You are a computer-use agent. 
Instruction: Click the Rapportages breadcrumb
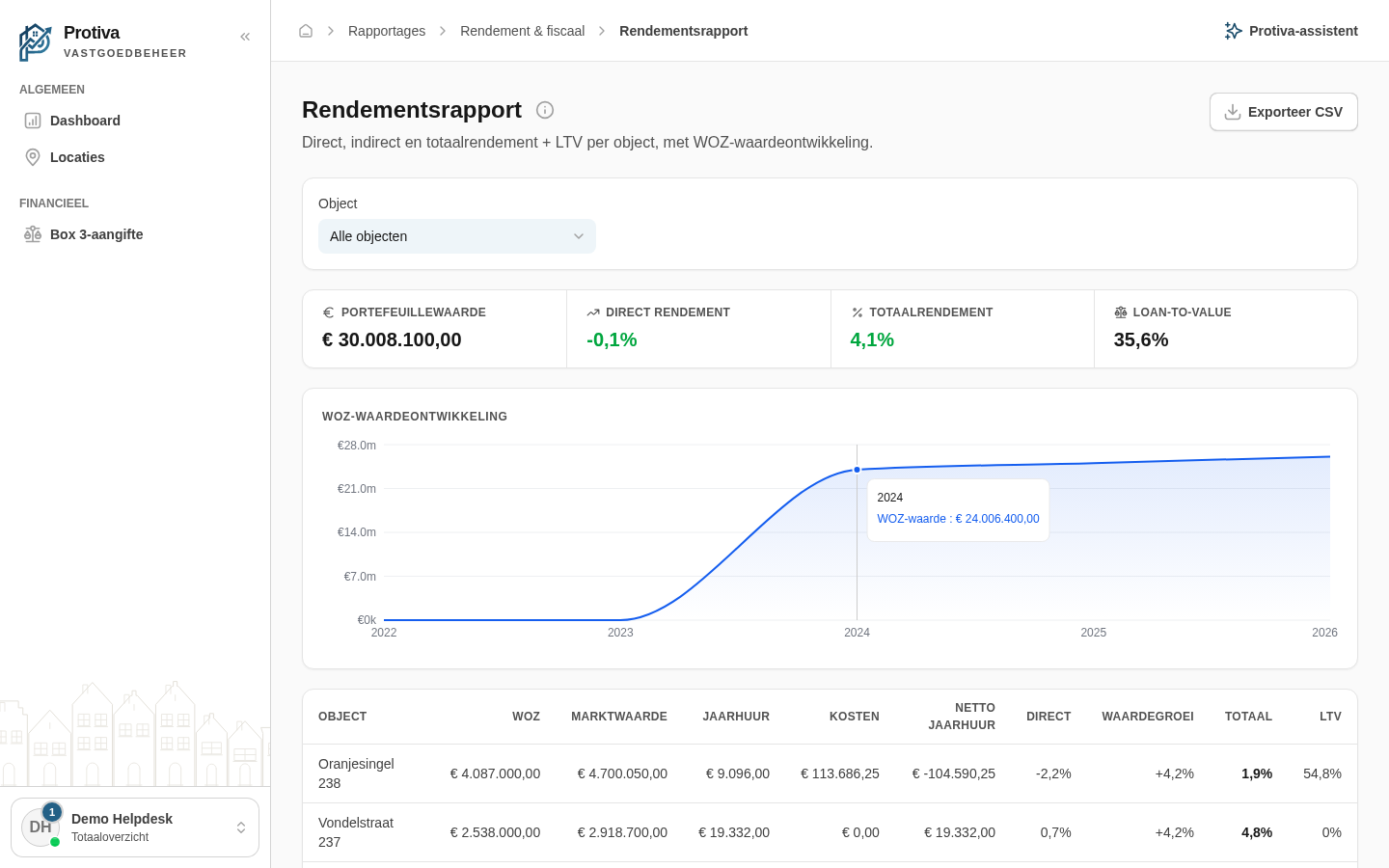387,31
